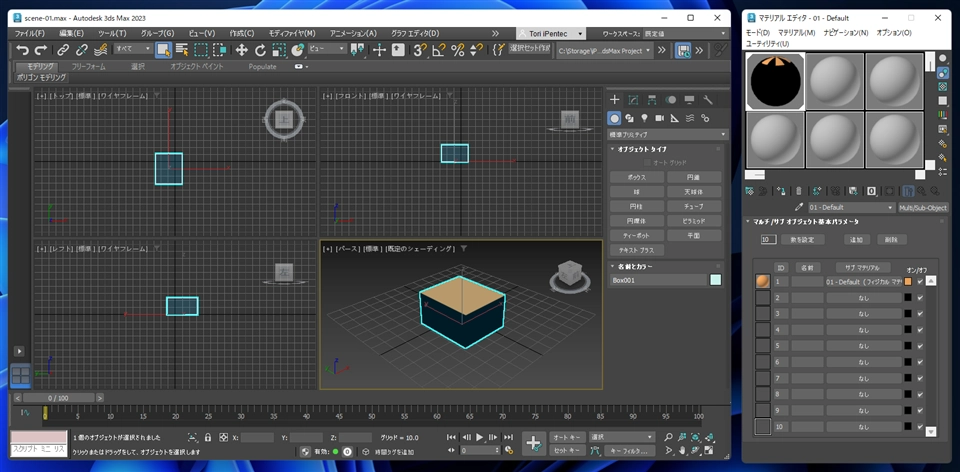
Task: Click the Undo arrow icon
Action: pyautogui.click(x=23, y=50)
